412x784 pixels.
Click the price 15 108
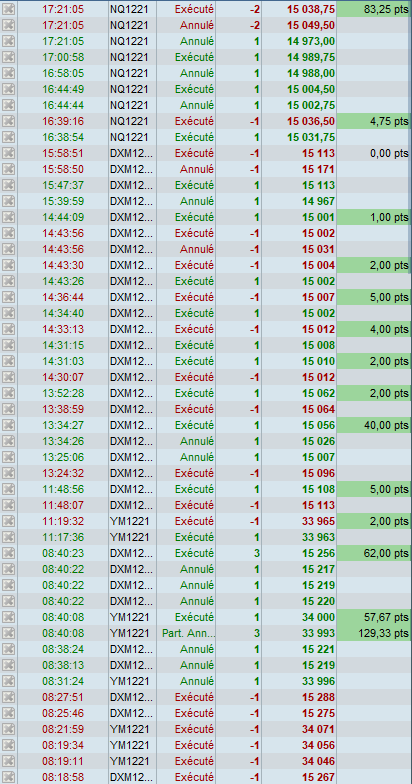[318, 489]
